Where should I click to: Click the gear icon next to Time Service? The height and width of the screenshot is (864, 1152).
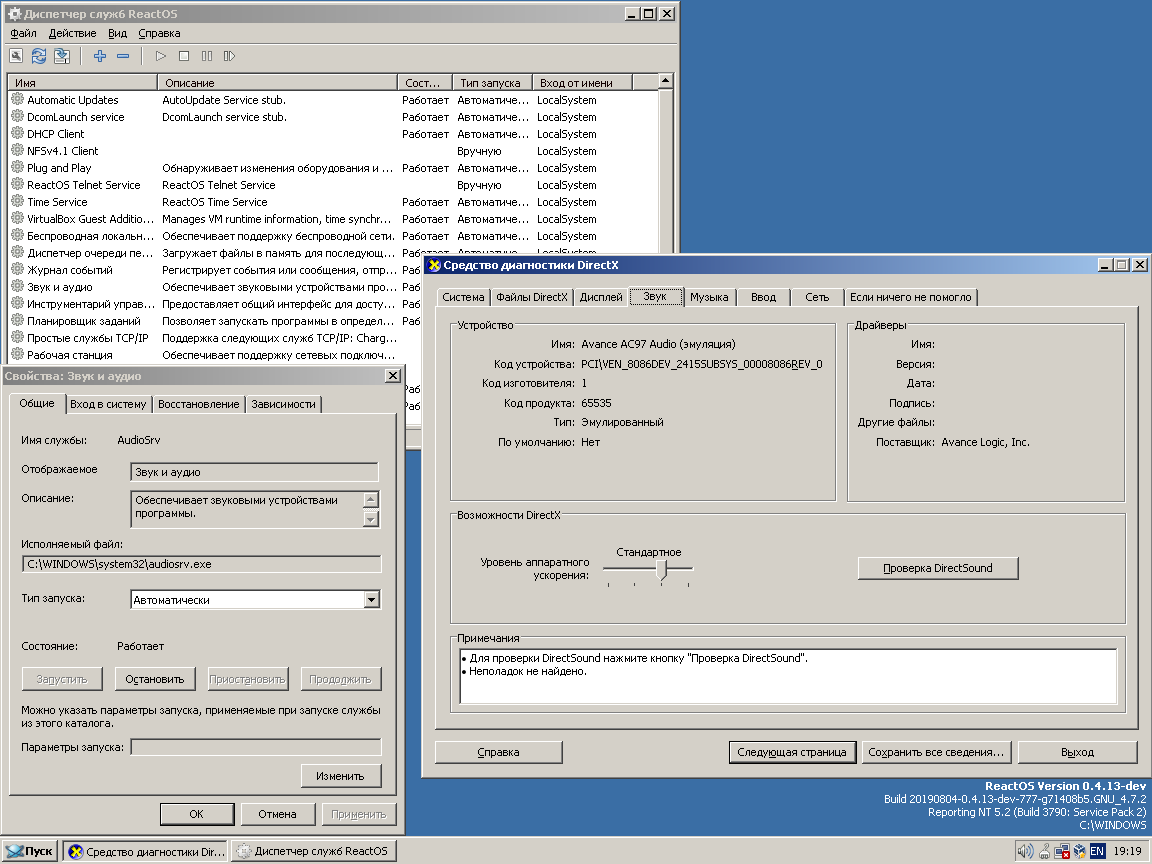[x=18, y=201]
